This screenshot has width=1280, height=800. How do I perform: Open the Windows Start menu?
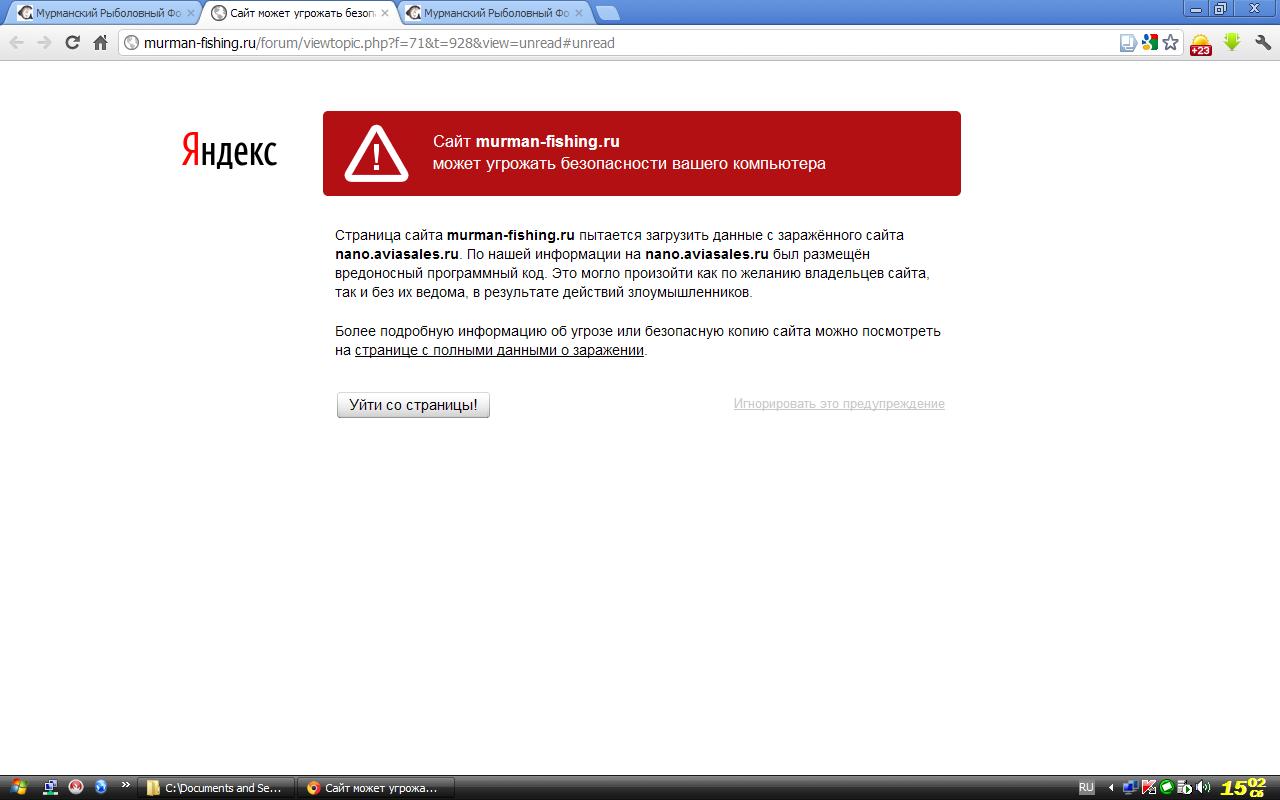coord(19,788)
